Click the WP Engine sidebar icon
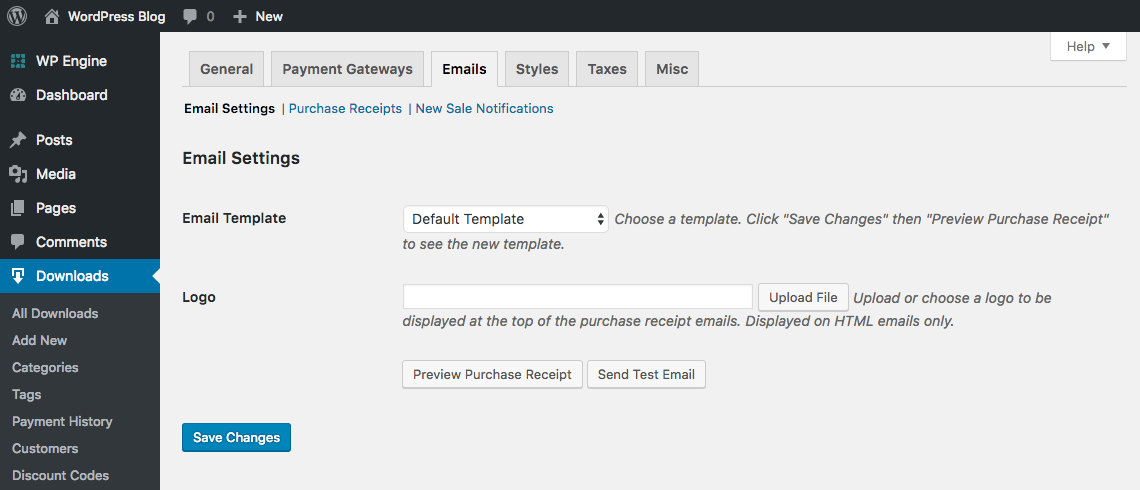Viewport: 1140px width, 490px height. [18, 61]
